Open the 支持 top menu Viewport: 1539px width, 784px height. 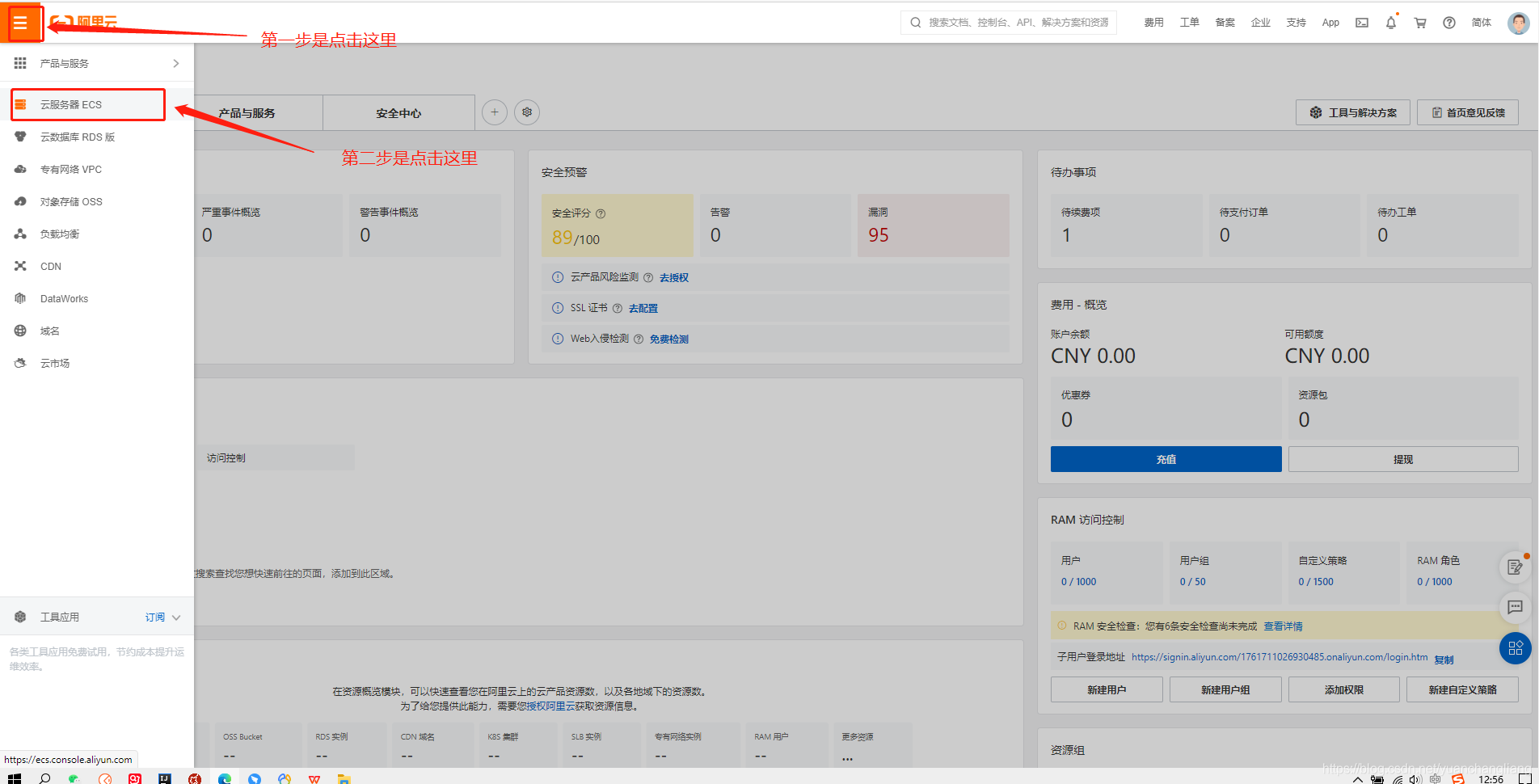tap(1297, 23)
